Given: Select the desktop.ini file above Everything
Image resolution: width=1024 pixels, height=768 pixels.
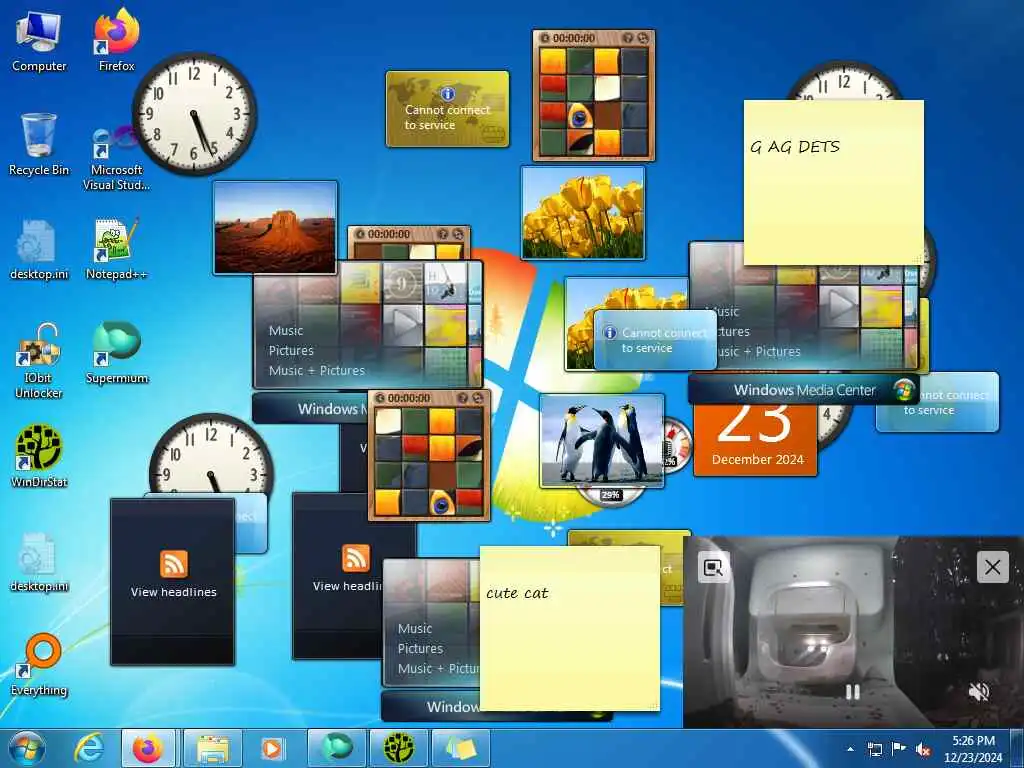Looking at the screenshot, I should coord(39,561).
